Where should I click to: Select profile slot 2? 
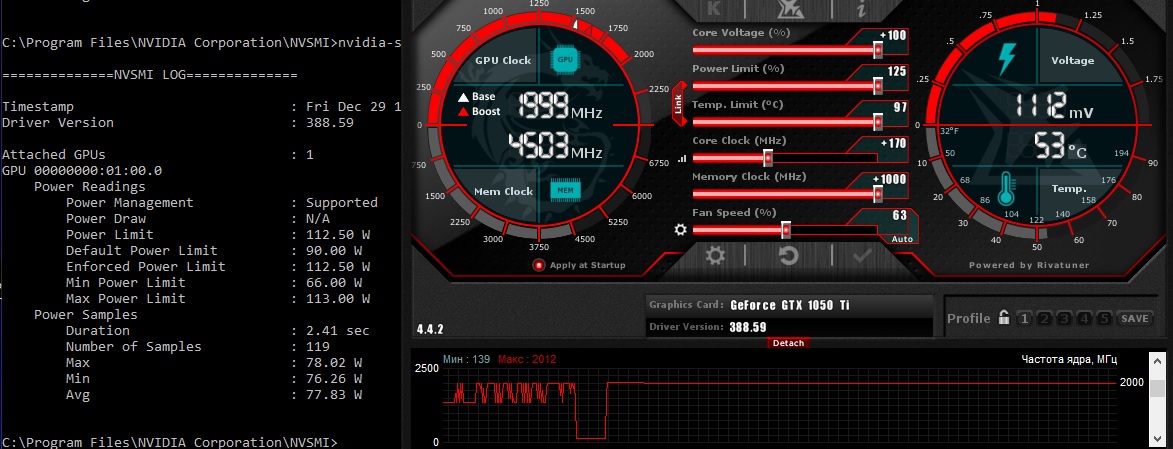pyautogui.click(x=1044, y=319)
